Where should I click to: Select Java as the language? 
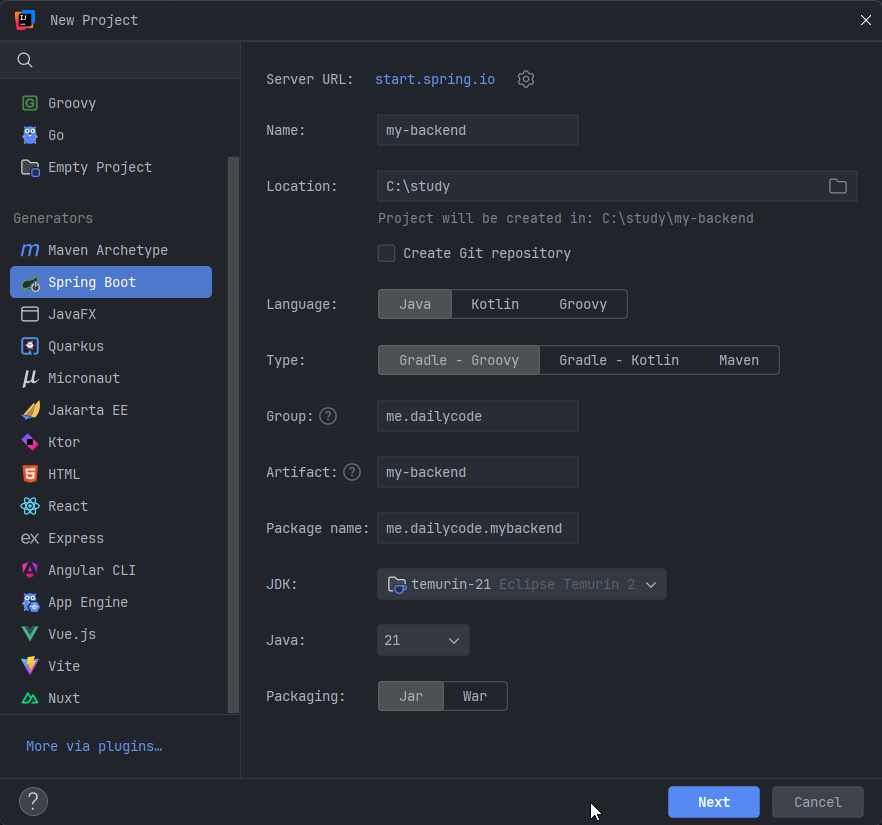[x=415, y=304]
